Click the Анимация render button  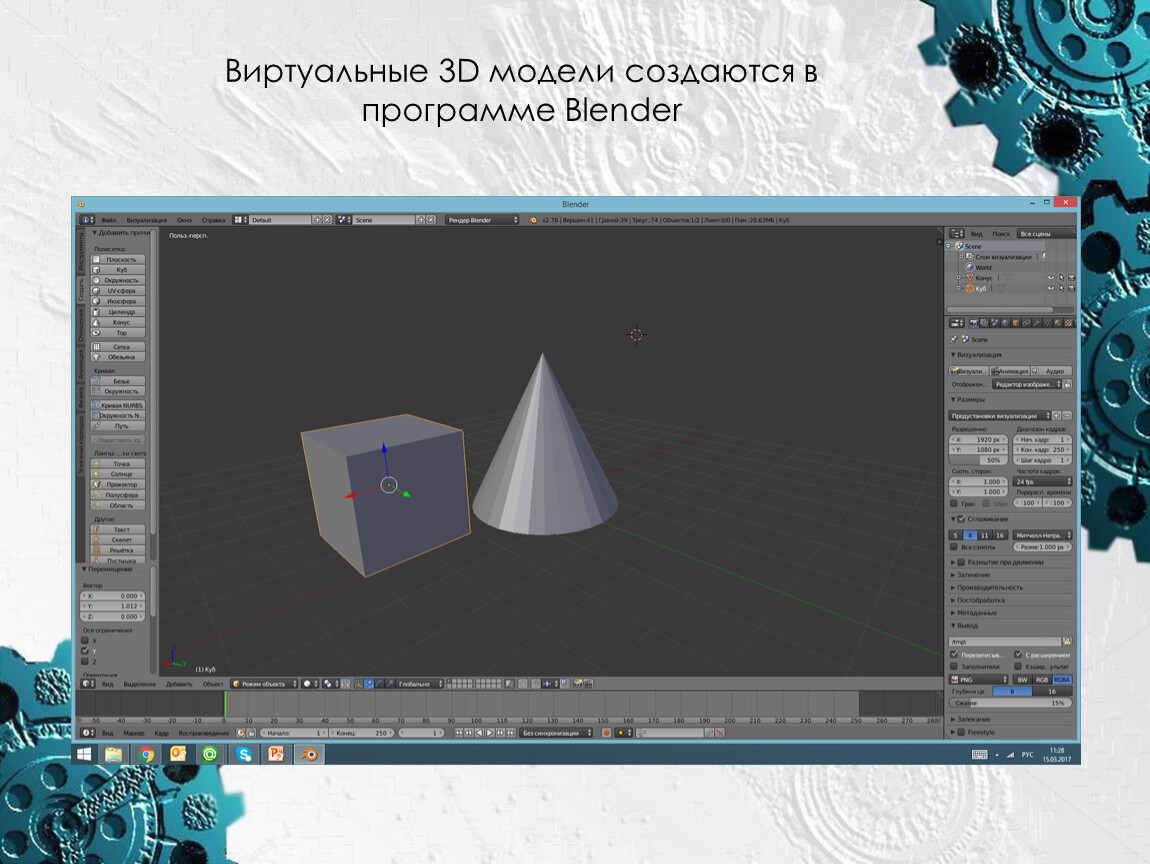click(1010, 371)
